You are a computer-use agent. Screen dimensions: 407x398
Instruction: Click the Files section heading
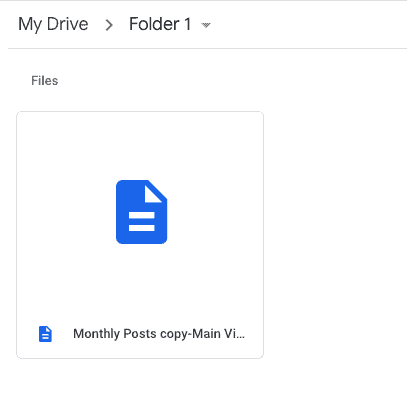(45, 81)
